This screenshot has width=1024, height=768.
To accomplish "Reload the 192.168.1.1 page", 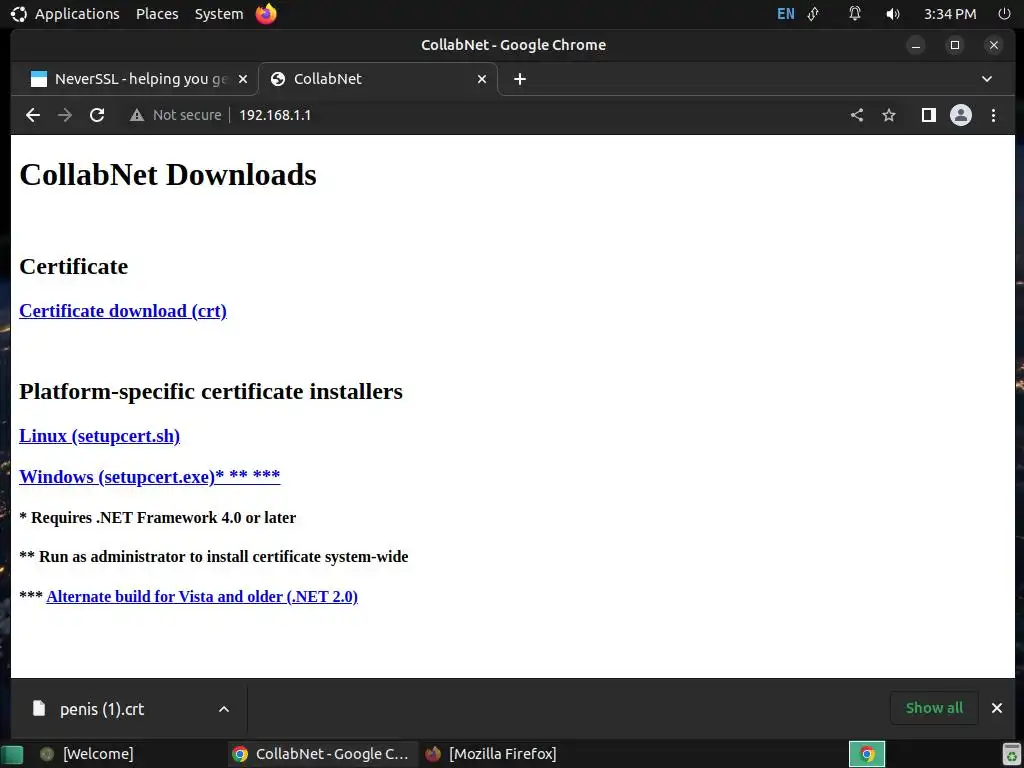I will [97, 115].
